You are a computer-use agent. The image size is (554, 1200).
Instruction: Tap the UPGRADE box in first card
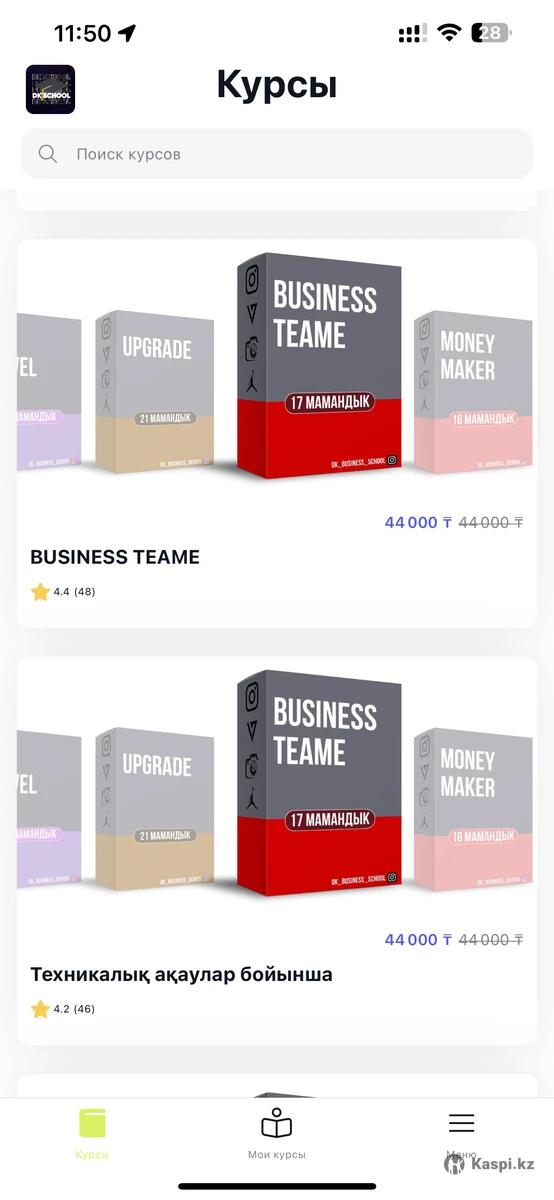[155, 391]
